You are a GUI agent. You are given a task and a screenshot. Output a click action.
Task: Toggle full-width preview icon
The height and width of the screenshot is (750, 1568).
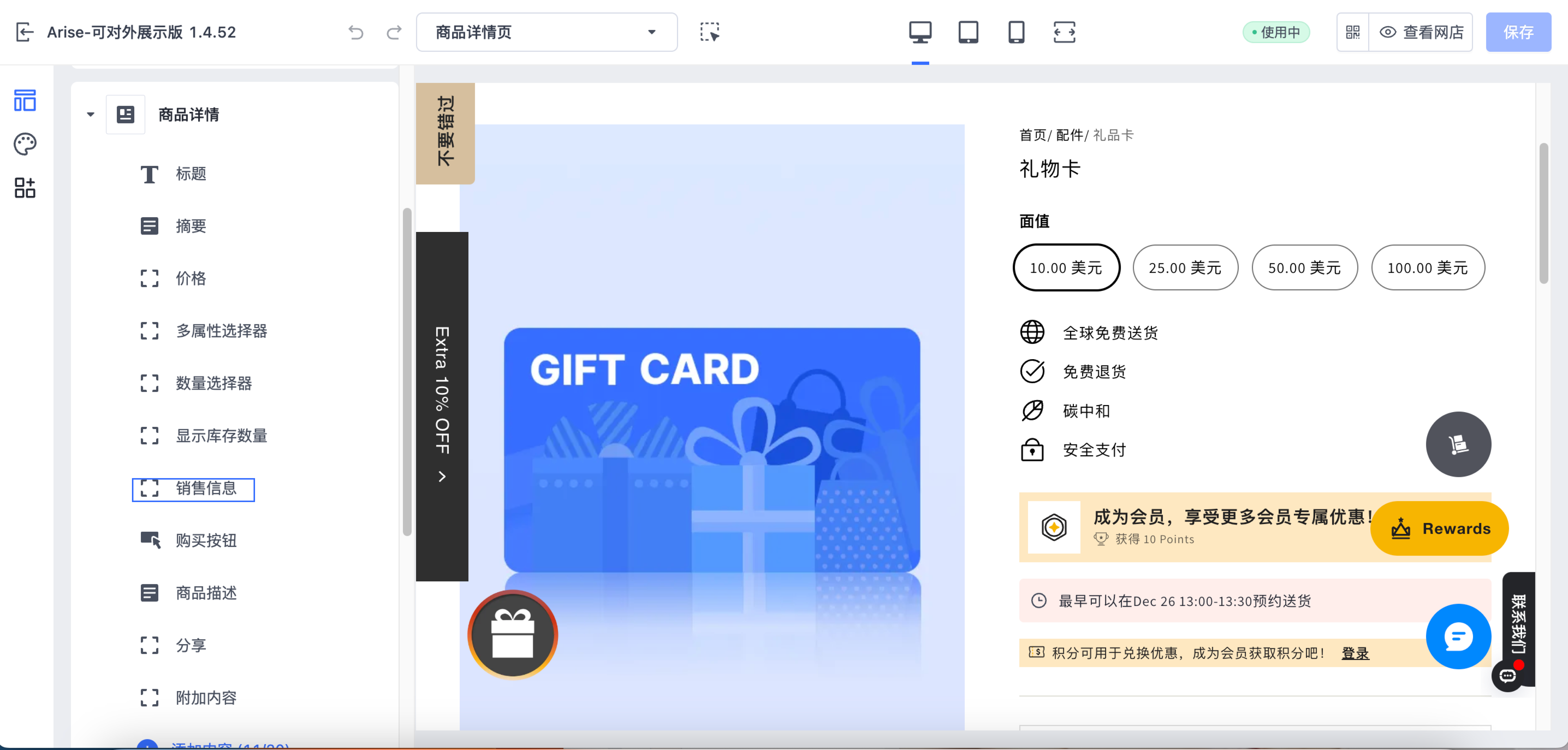click(x=1064, y=32)
